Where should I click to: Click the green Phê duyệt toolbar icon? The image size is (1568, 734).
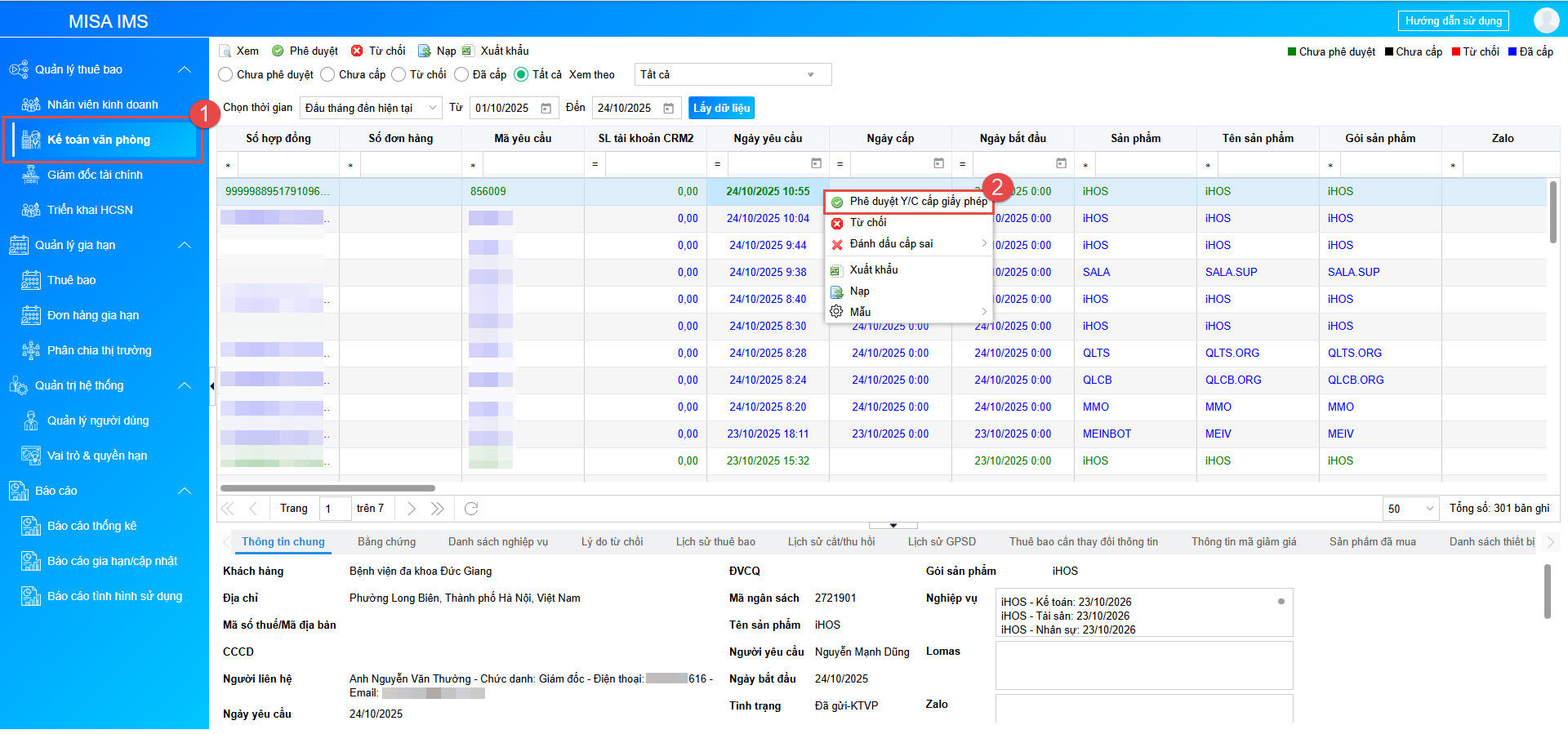(278, 51)
